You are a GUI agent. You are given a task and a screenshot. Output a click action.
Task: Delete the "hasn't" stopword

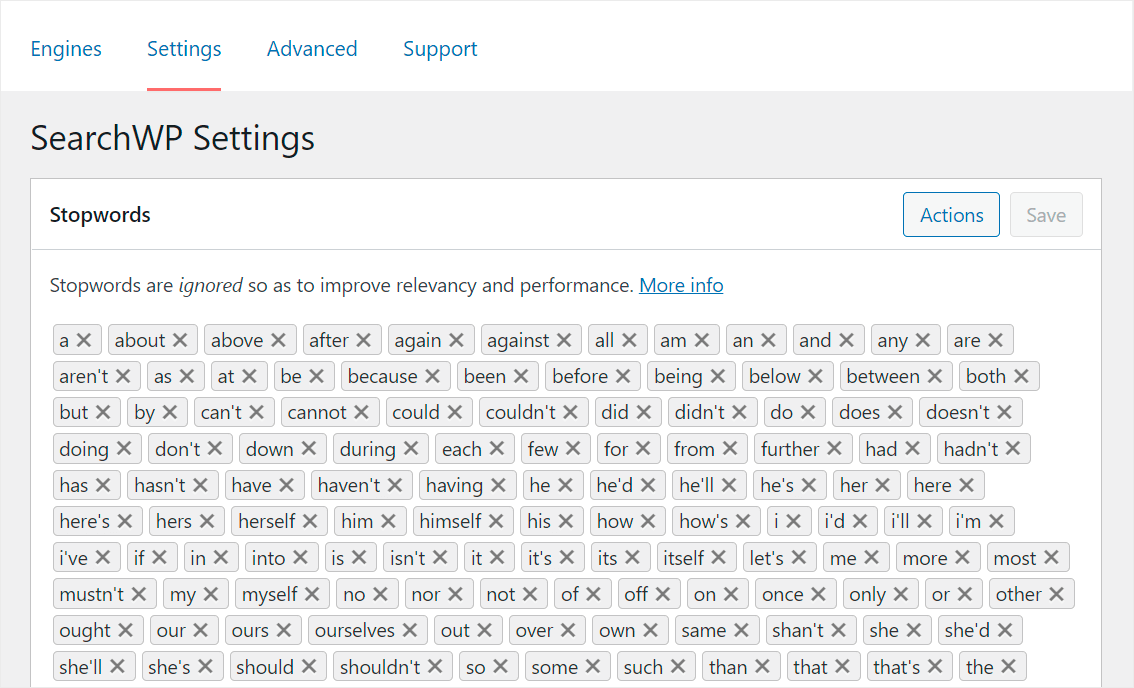(x=200, y=485)
